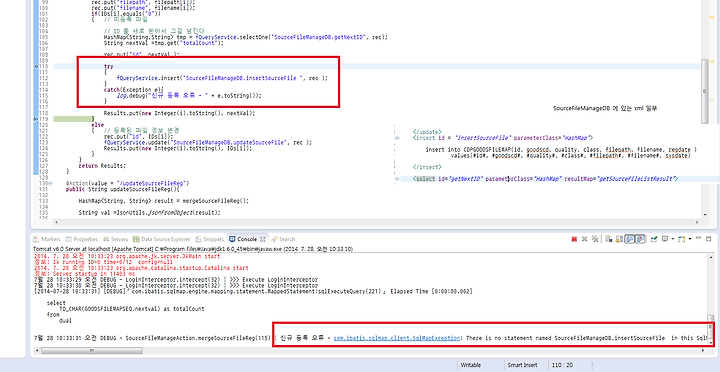Click the 'org.apache.catalina.startup.Catalina start' console line
The width and height of the screenshot is (720, 372).
click(x=141, y=267)
